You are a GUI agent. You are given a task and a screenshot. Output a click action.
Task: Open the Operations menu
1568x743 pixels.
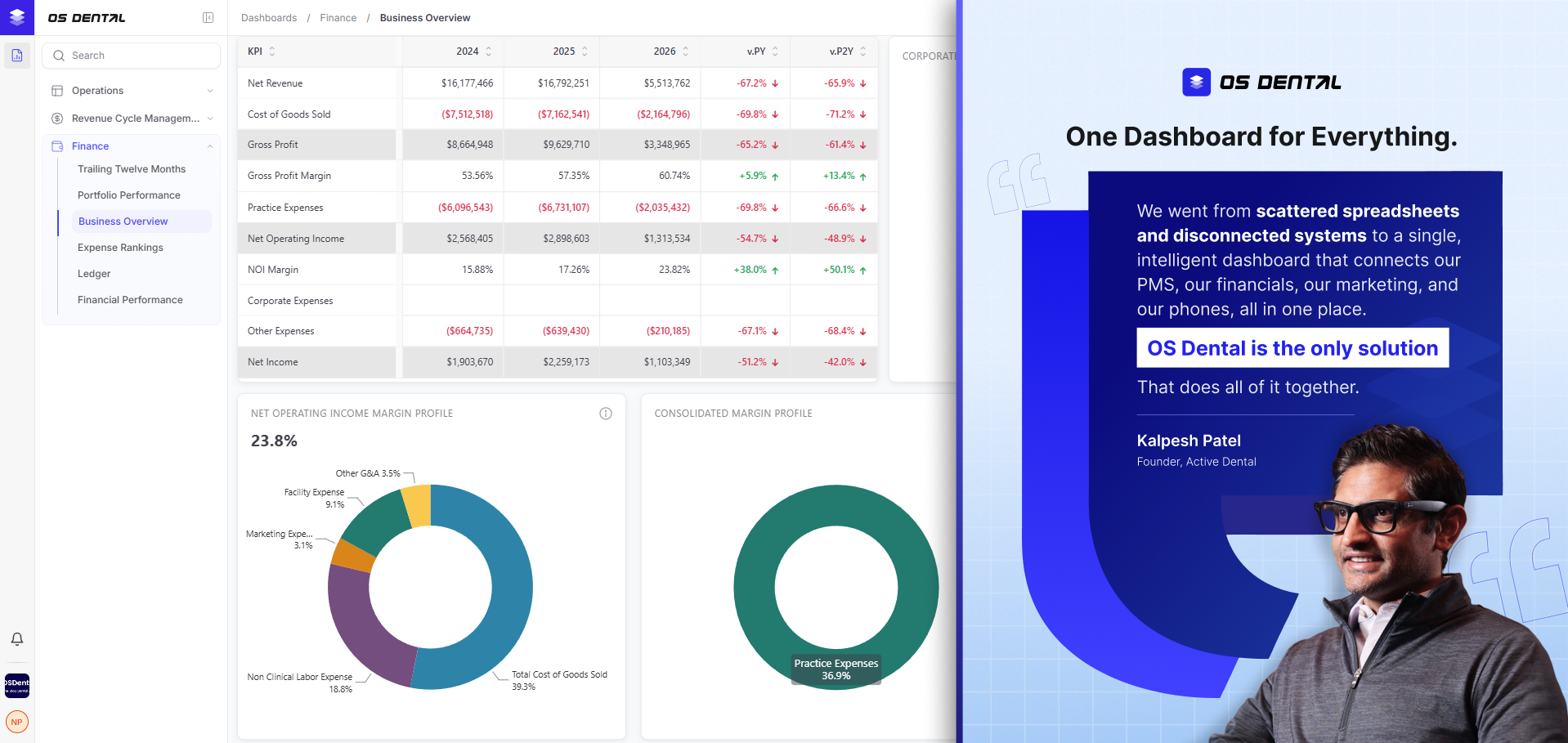click(x=97, y=91)
